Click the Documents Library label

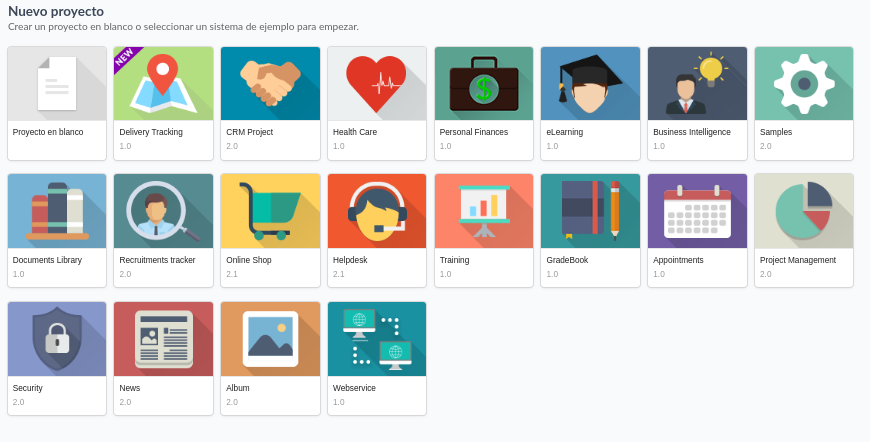pyautogui.click(x=47, y=260)
